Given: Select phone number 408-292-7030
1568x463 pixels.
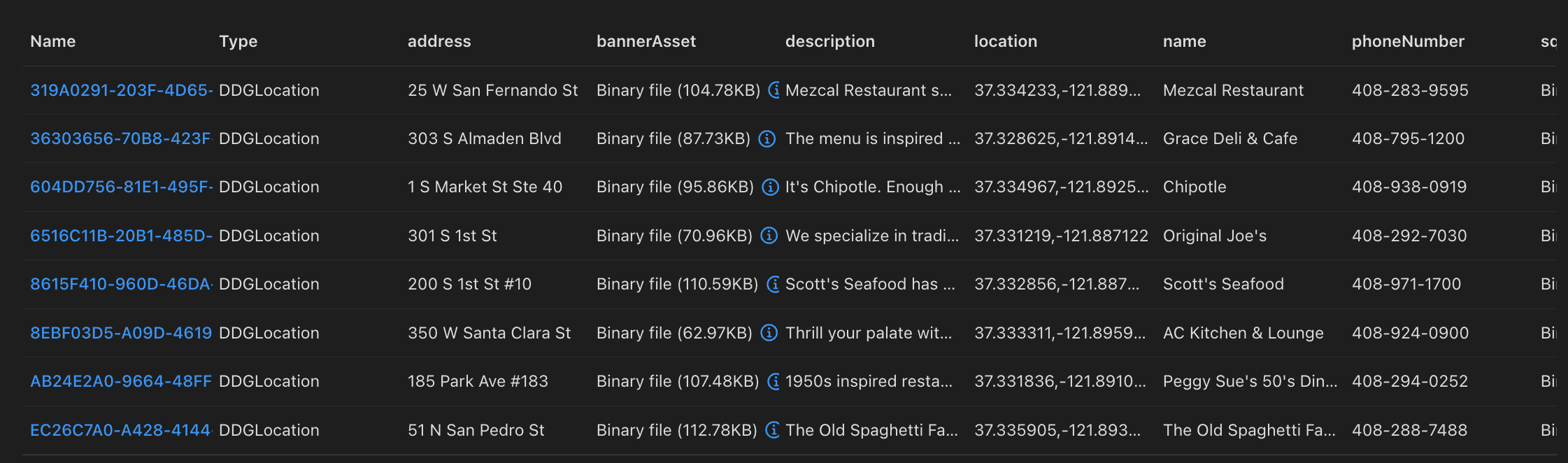Looking at the screenshot, I should (1409, 236).
